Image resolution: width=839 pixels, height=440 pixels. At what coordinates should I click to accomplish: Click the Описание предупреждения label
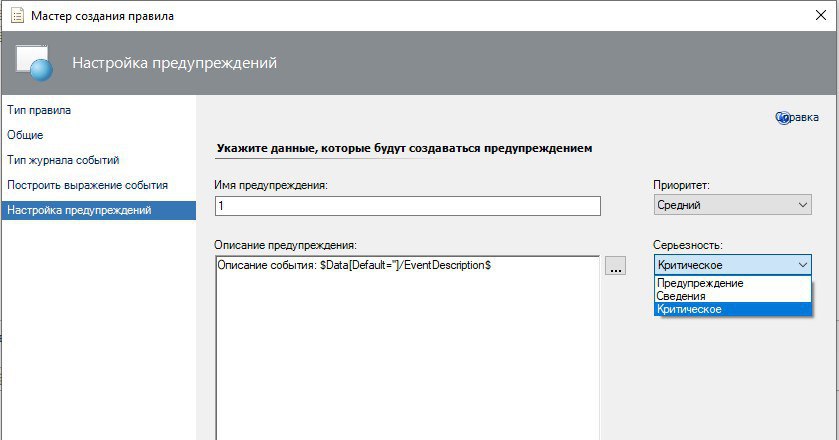point(285,245)
